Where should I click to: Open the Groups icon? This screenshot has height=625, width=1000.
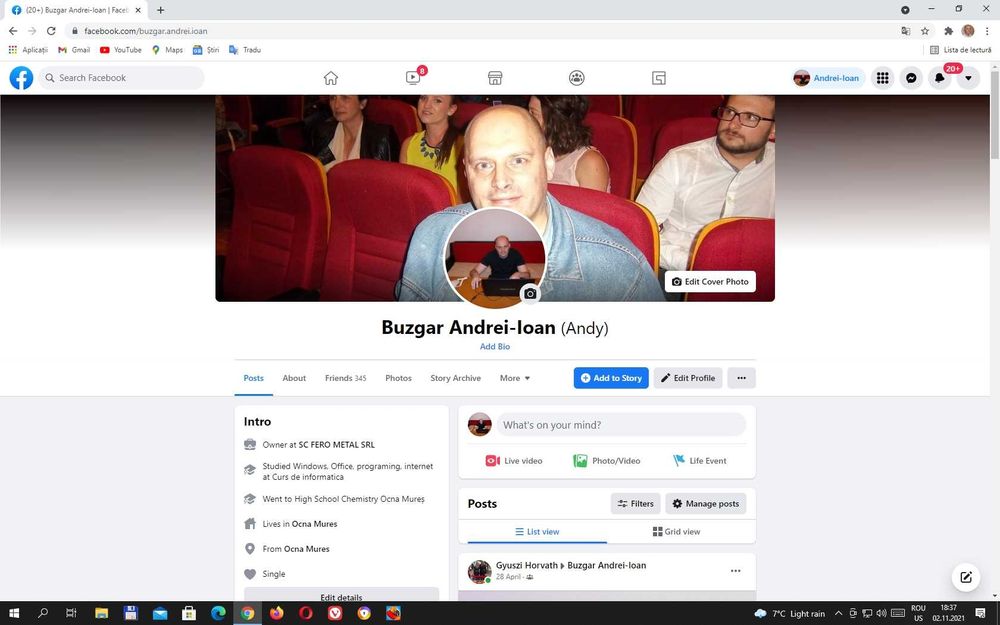577,78
